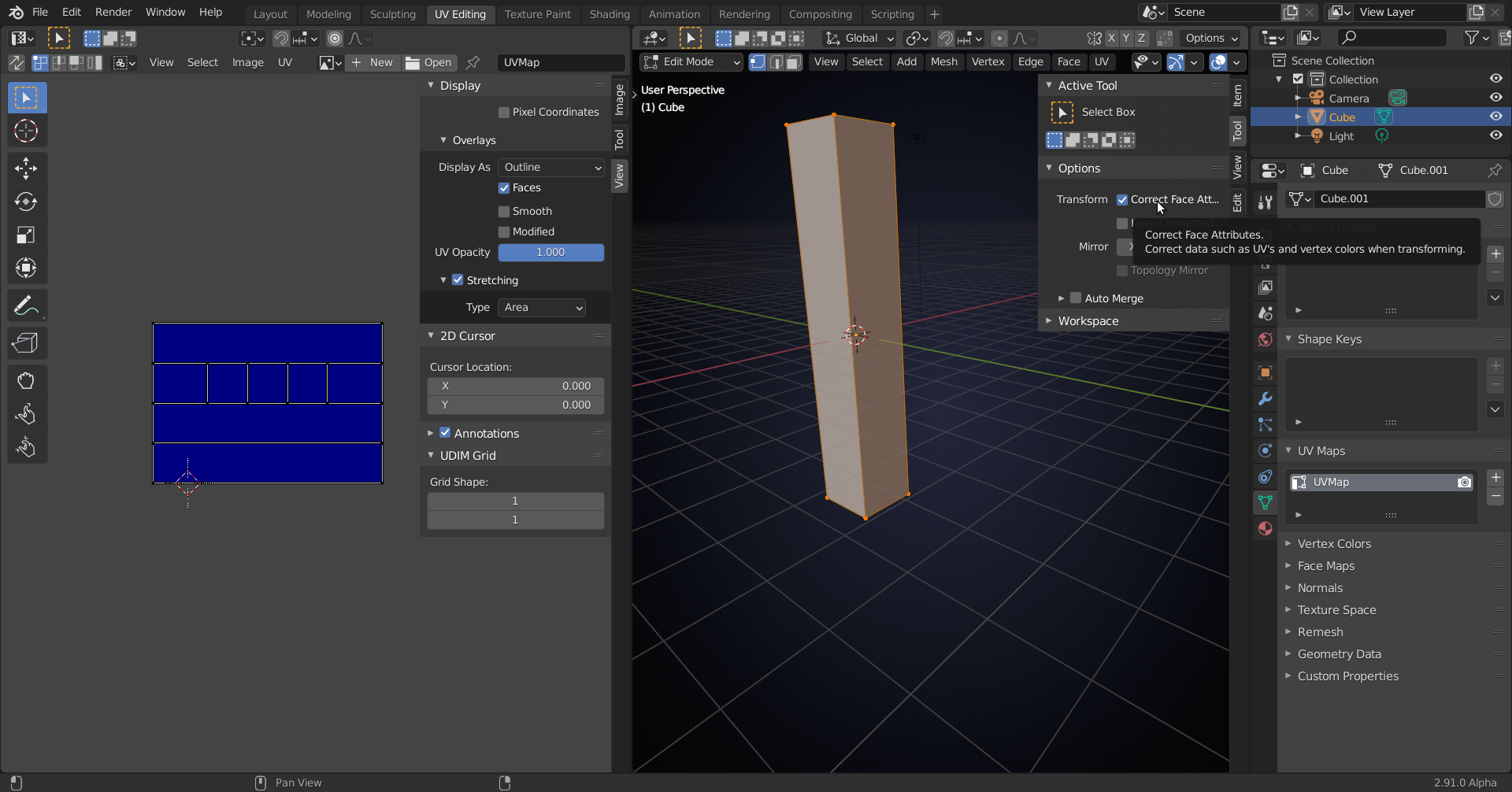Open the Material properties tab

pyautogui.click(x=1266, y=528)
